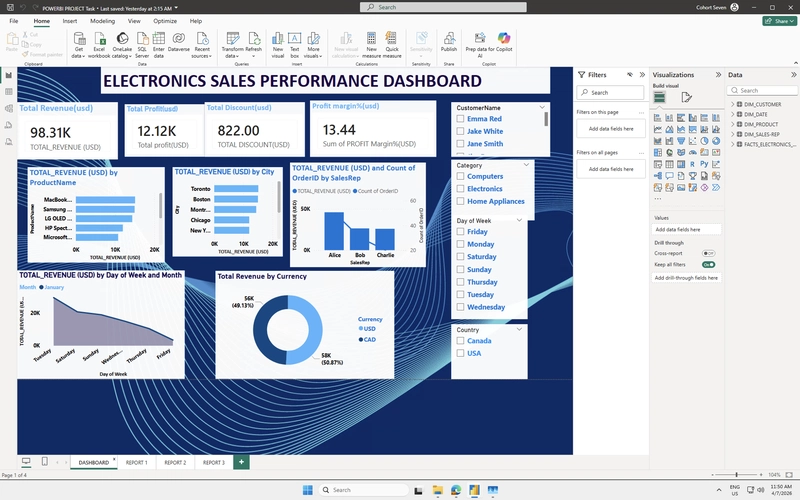Tick the Jake White checkbox
Screen dimensions: 800x500
pyautogui.click(x=460, y=131)
